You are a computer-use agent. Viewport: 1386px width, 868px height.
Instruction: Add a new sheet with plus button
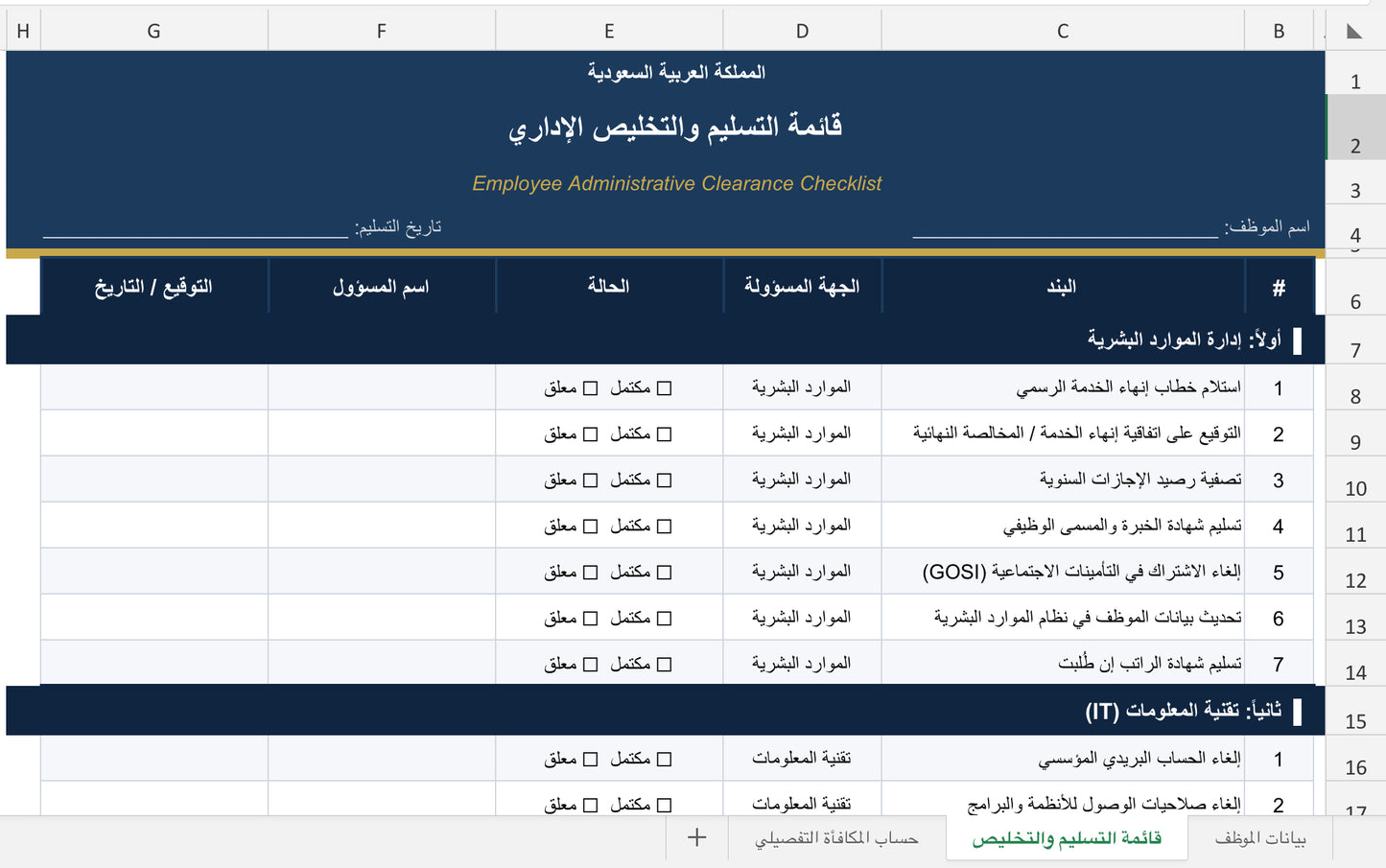click(697, 837)
